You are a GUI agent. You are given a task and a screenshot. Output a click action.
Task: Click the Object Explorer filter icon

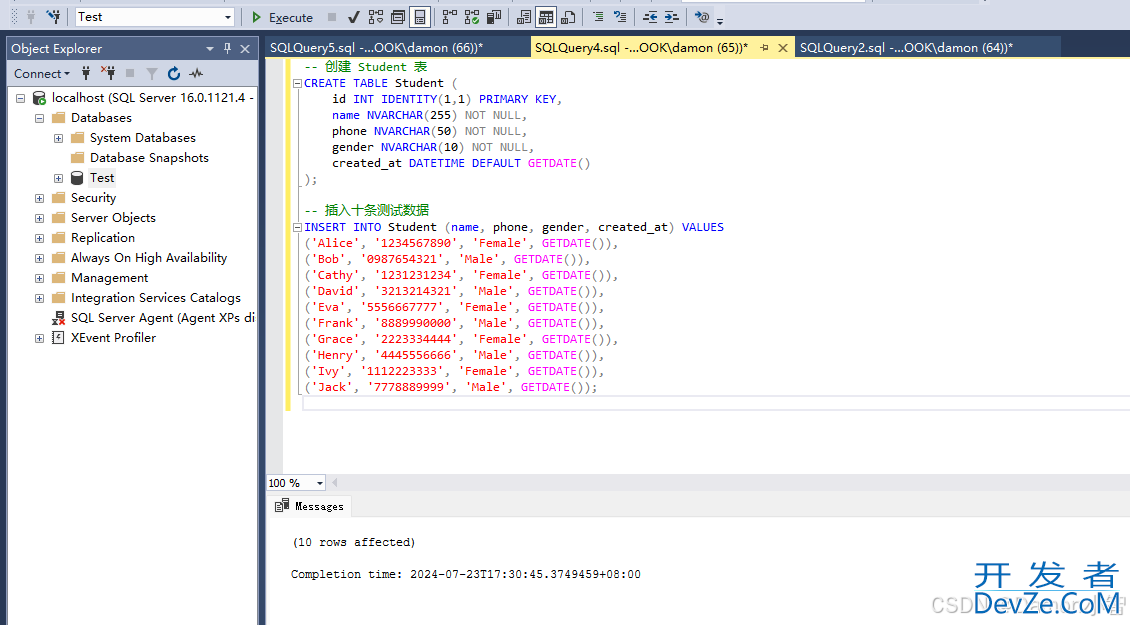coord(151,73)
